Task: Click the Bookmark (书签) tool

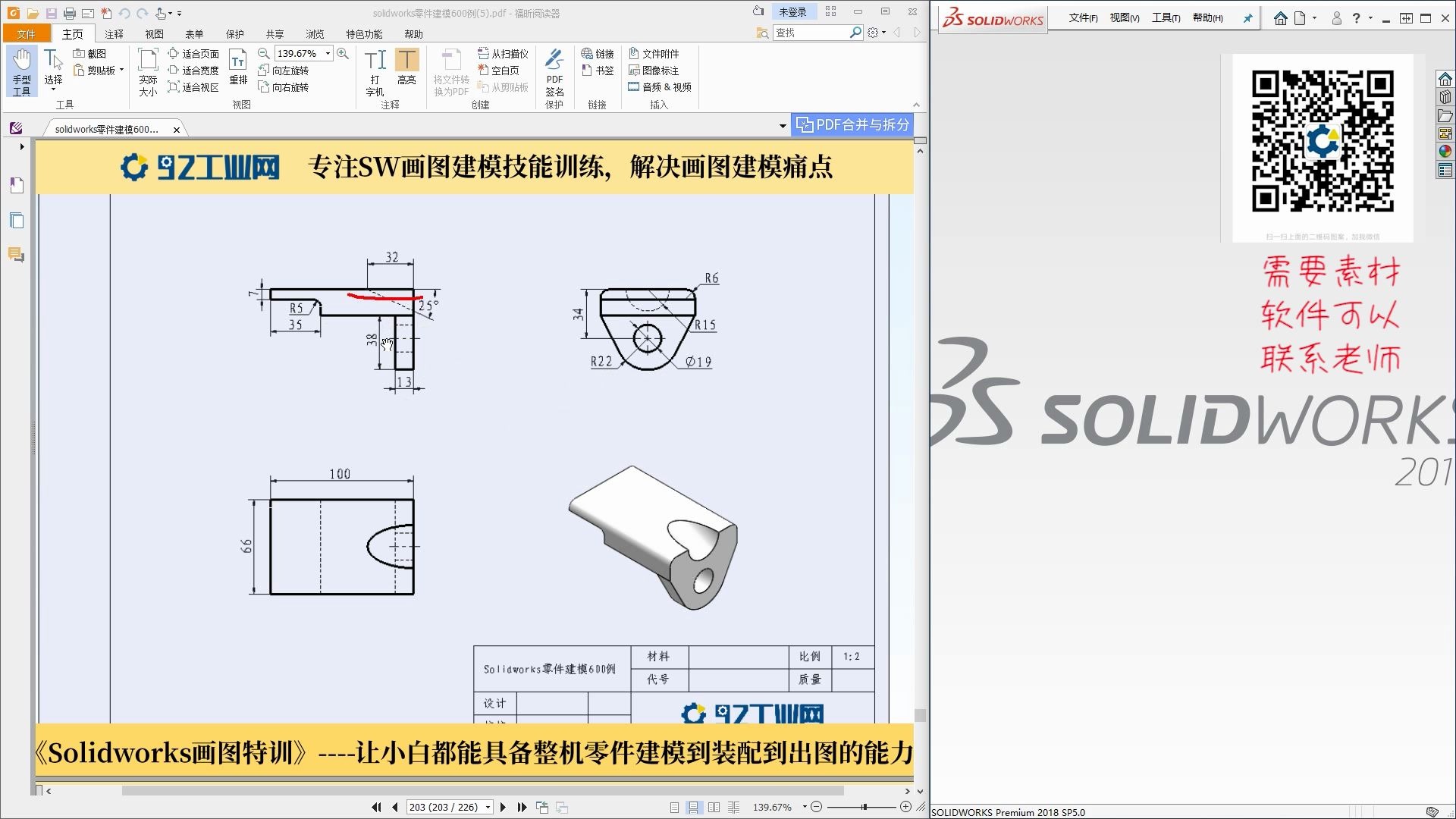Action: [598, 71]
